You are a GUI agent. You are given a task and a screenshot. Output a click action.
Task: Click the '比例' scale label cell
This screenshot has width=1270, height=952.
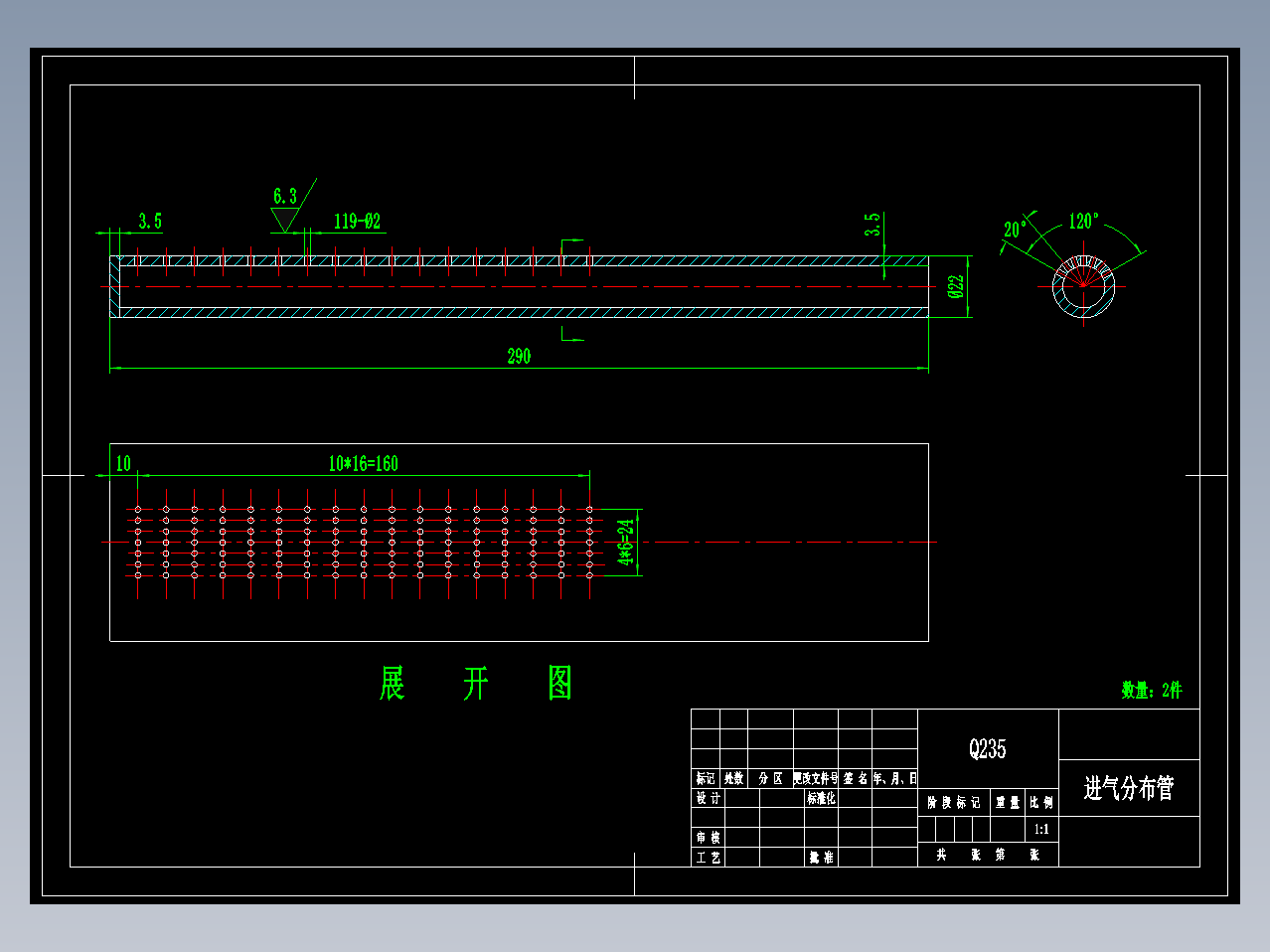click(x=1041, y=802)
